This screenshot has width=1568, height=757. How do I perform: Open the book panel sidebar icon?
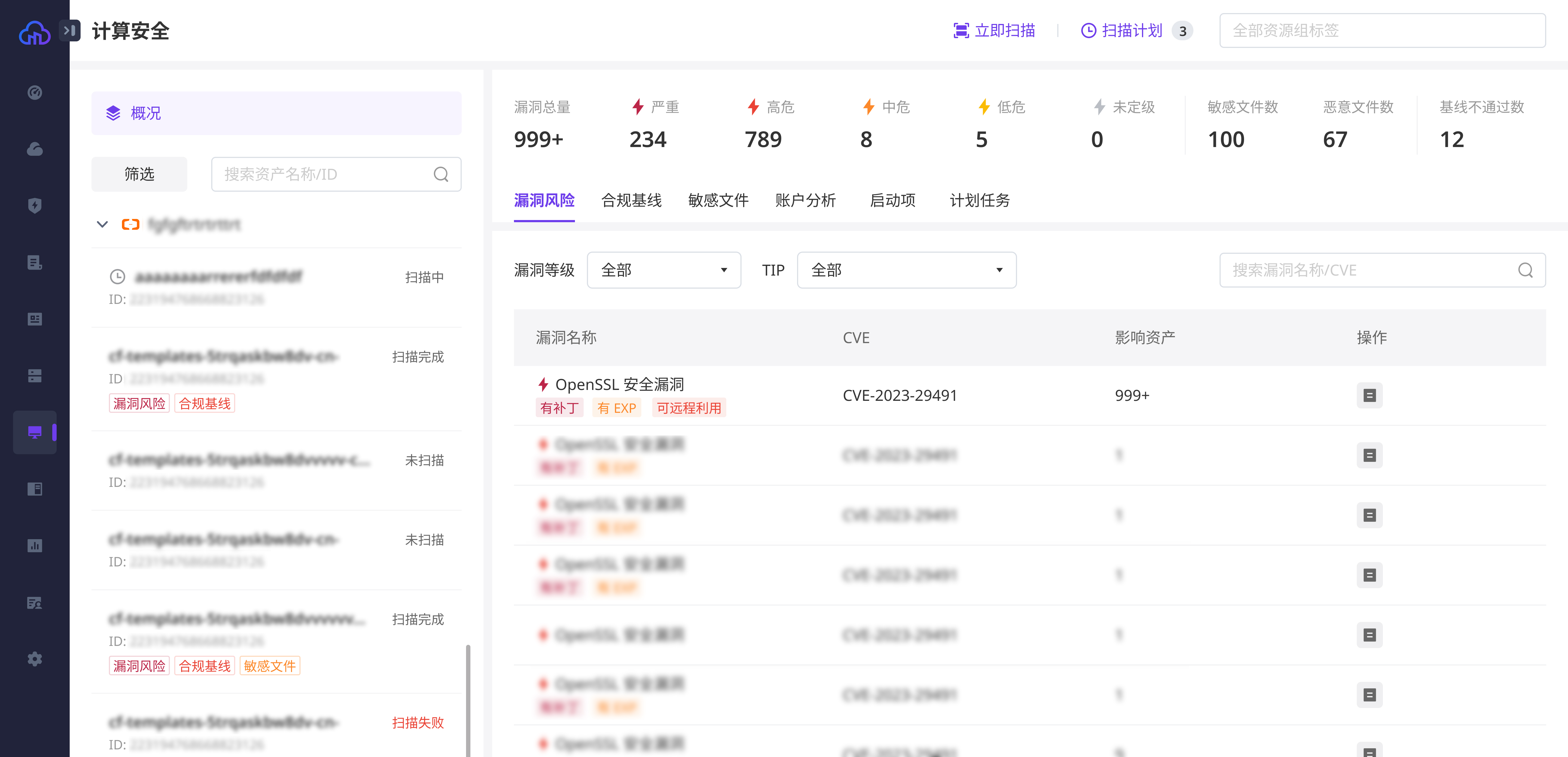click(35, 489)
